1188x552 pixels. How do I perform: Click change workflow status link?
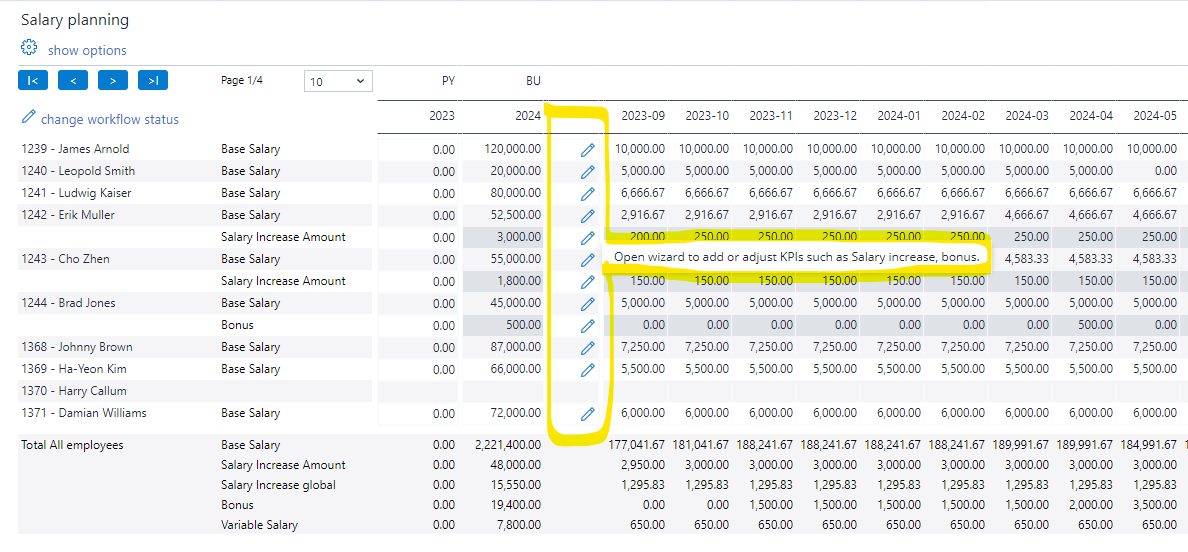[x=110, y=119]
